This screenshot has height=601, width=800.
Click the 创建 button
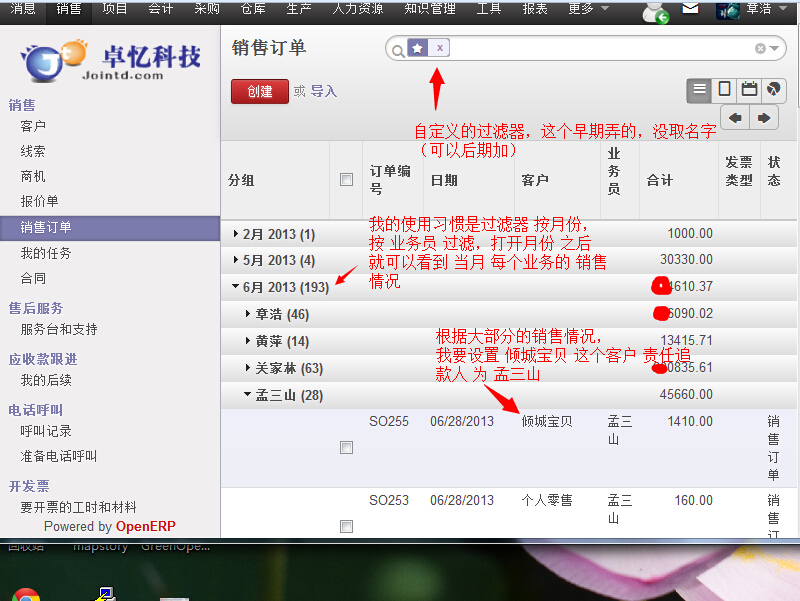[x=260, y=91]
